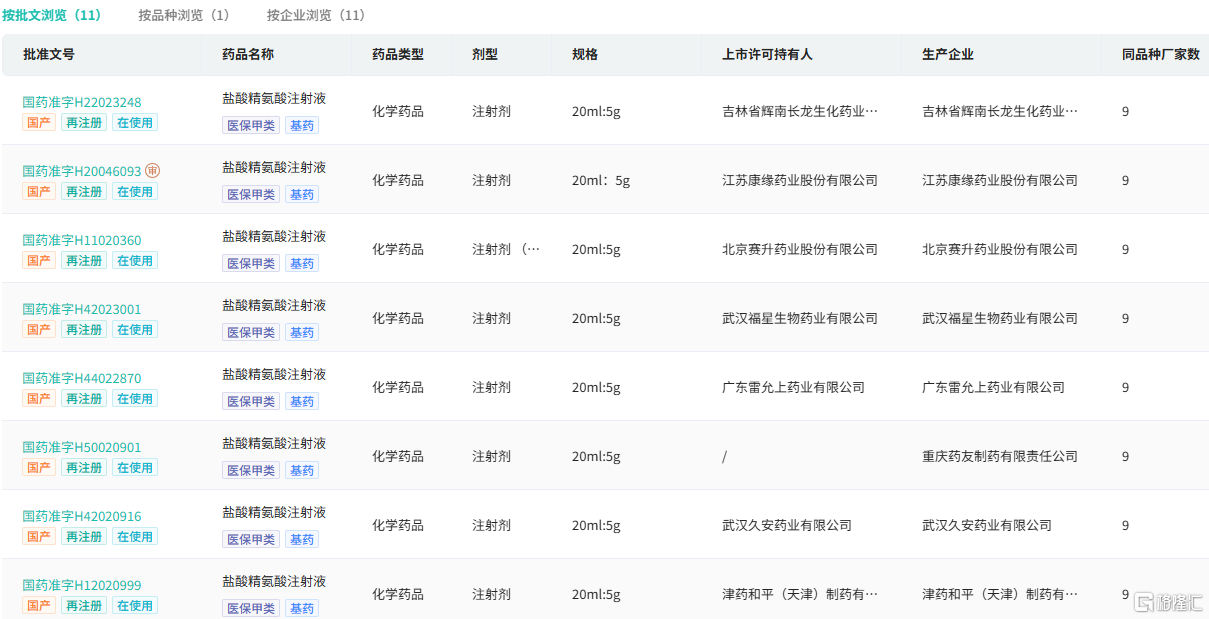1209x619 pixels.
Task: Switch to 按品种浏览（1）tab
Action: (x=184, y=15)
